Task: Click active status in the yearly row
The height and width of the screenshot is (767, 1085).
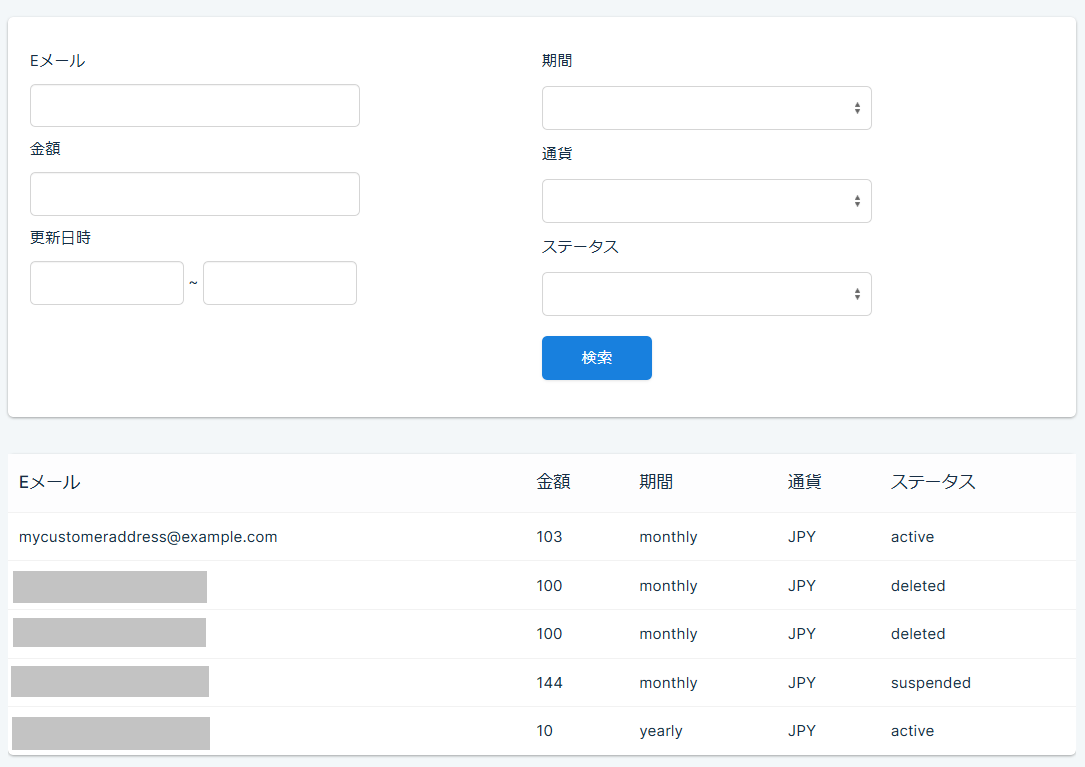Action: (x=912, y=730)
